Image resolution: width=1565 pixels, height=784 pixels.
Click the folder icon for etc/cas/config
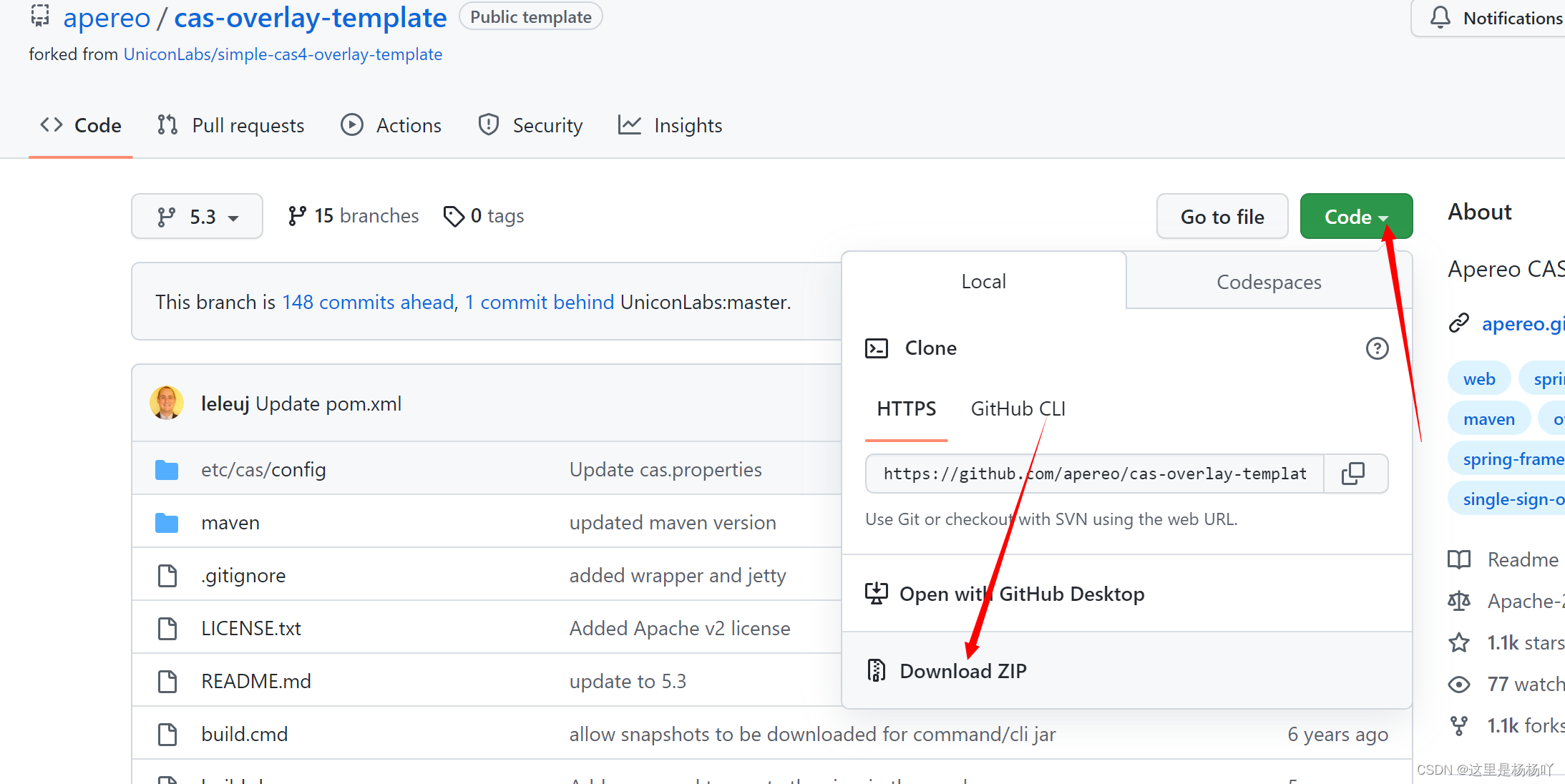167,469
